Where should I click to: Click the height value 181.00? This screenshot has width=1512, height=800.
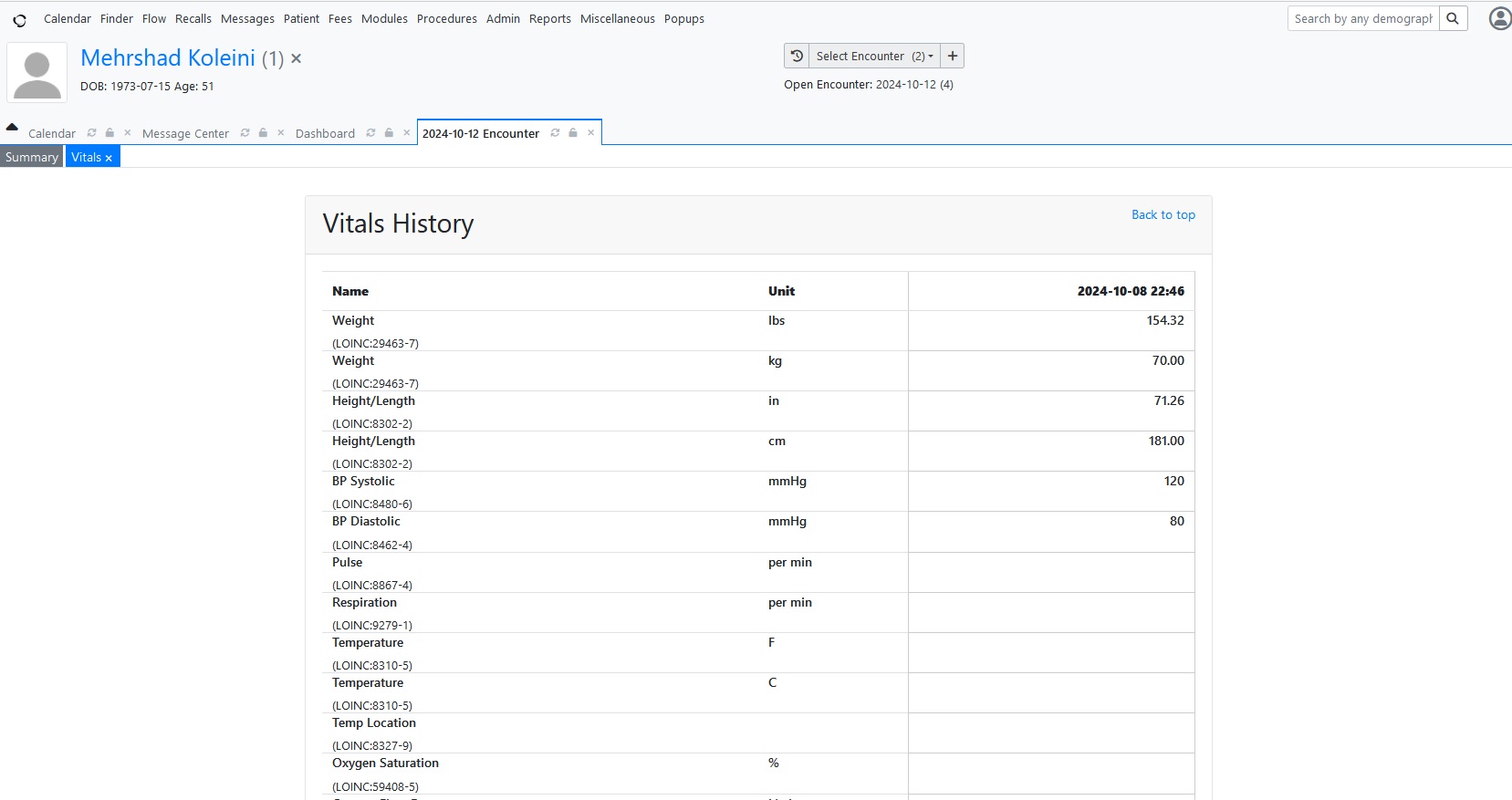pos(1166,441)
